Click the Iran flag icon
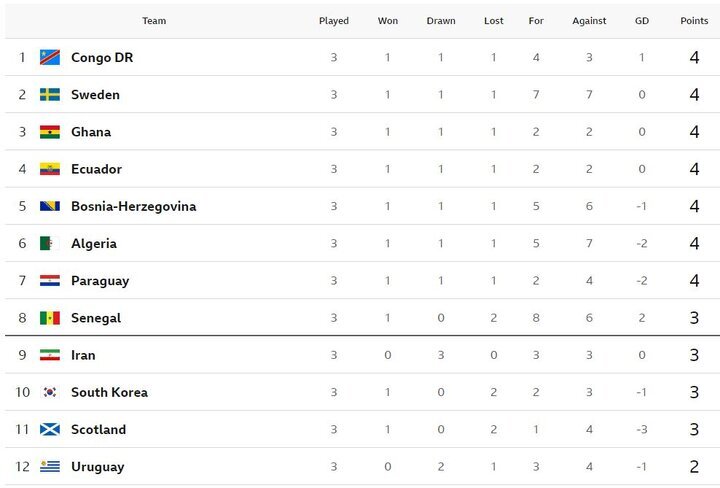Image resolution: width=720 pixels, height=488 pixels. (x=50, y=355)
